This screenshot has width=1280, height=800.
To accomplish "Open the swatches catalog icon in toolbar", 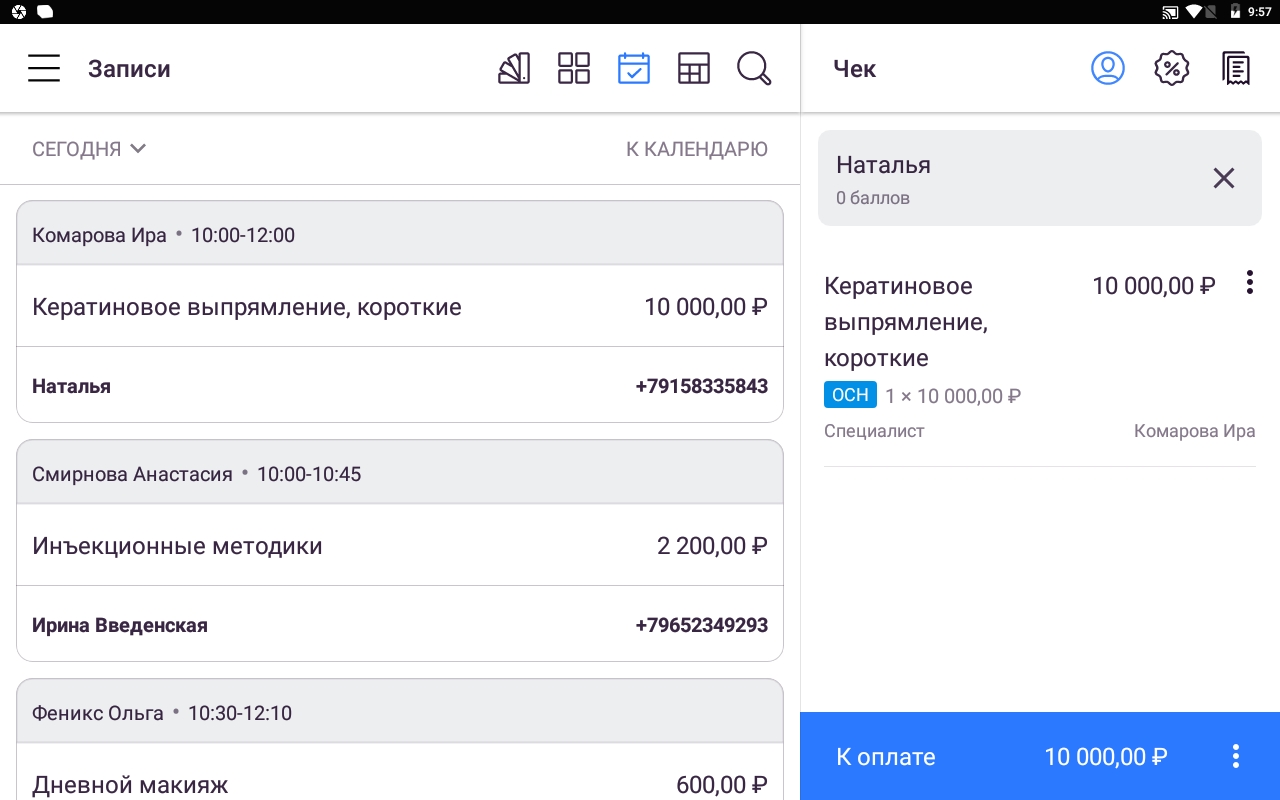I will 514,69.
